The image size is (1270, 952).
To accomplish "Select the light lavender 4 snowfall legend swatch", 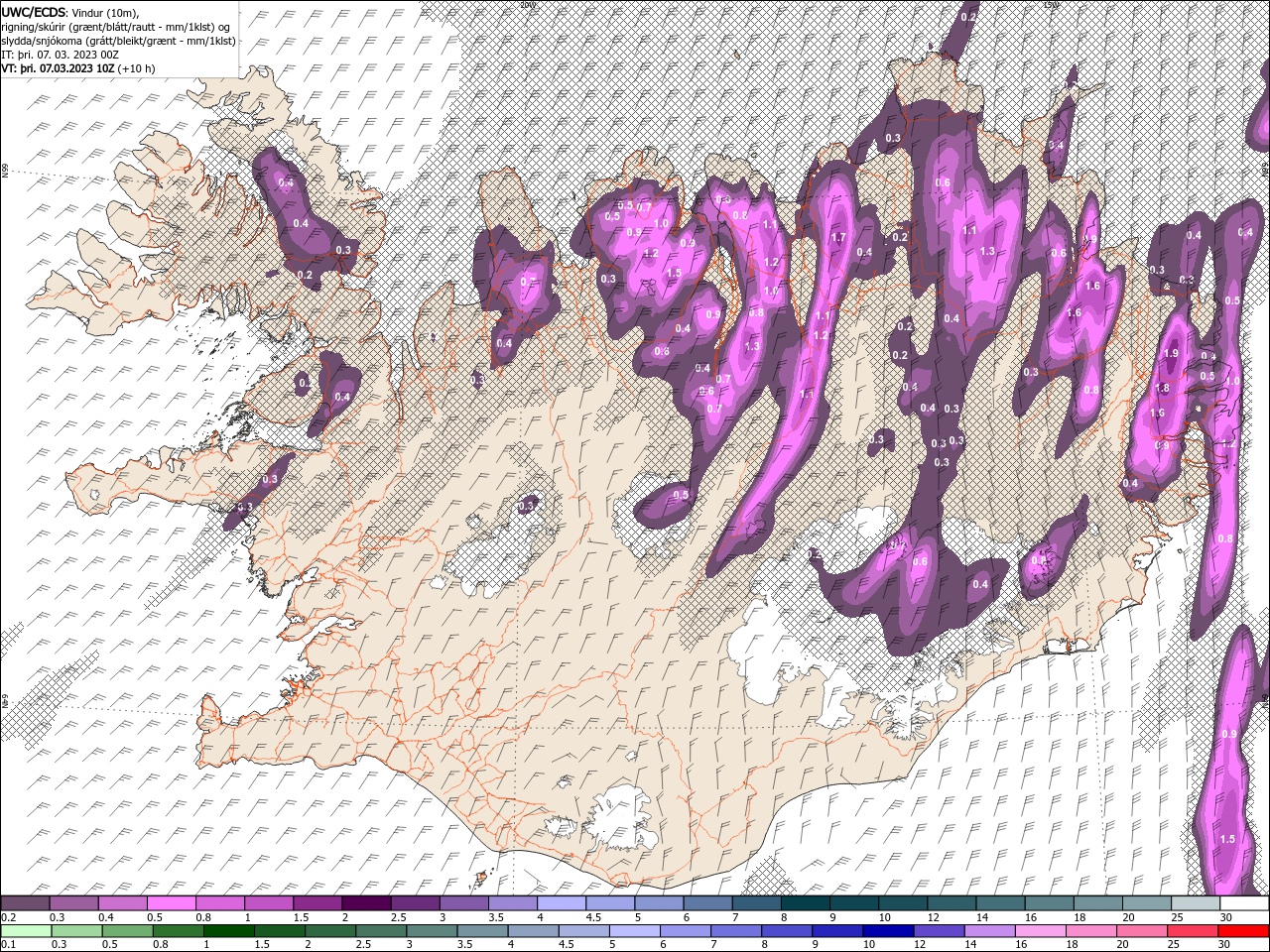I will pyautogui.click(x=562, y=903).
